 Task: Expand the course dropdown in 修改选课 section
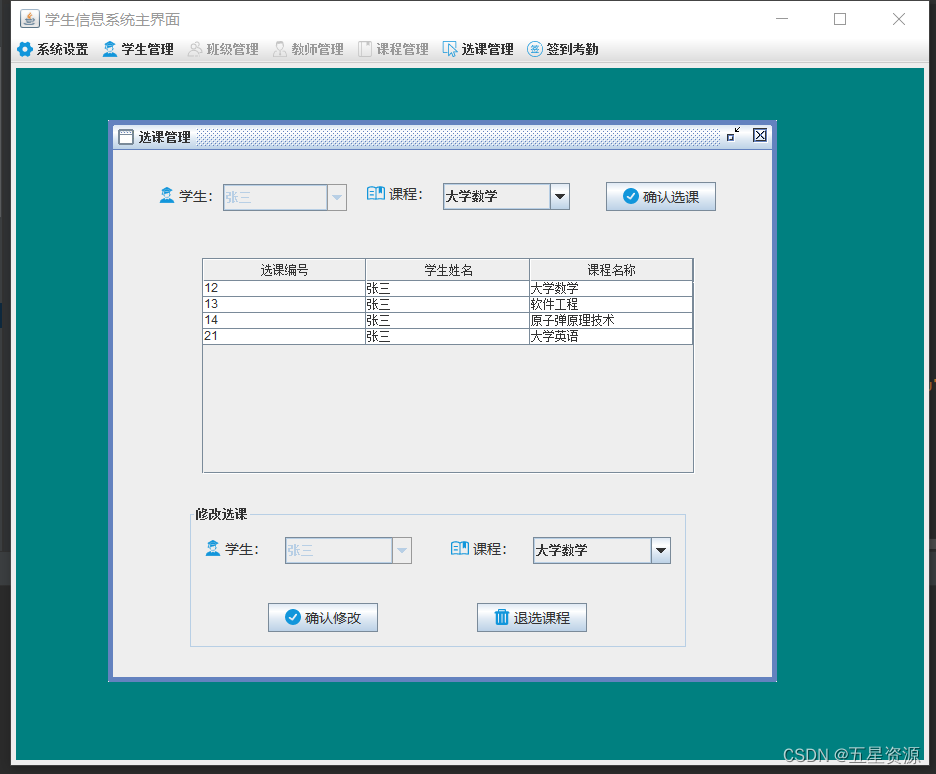coord(660,550)
